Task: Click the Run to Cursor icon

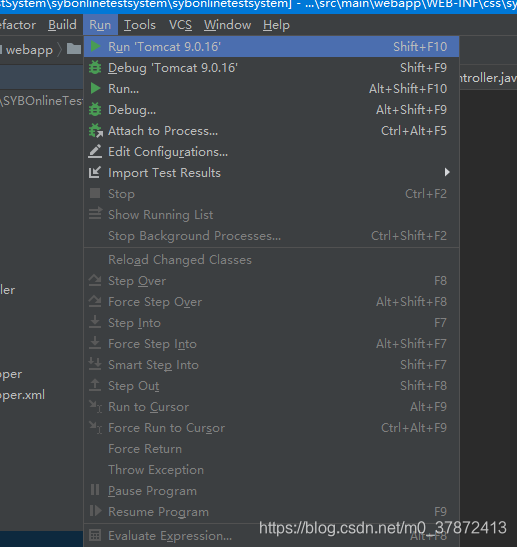Action: [x=95, y=406]
